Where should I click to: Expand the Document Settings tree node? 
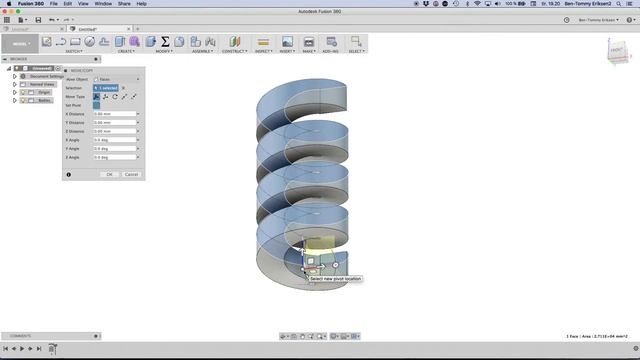15,76
